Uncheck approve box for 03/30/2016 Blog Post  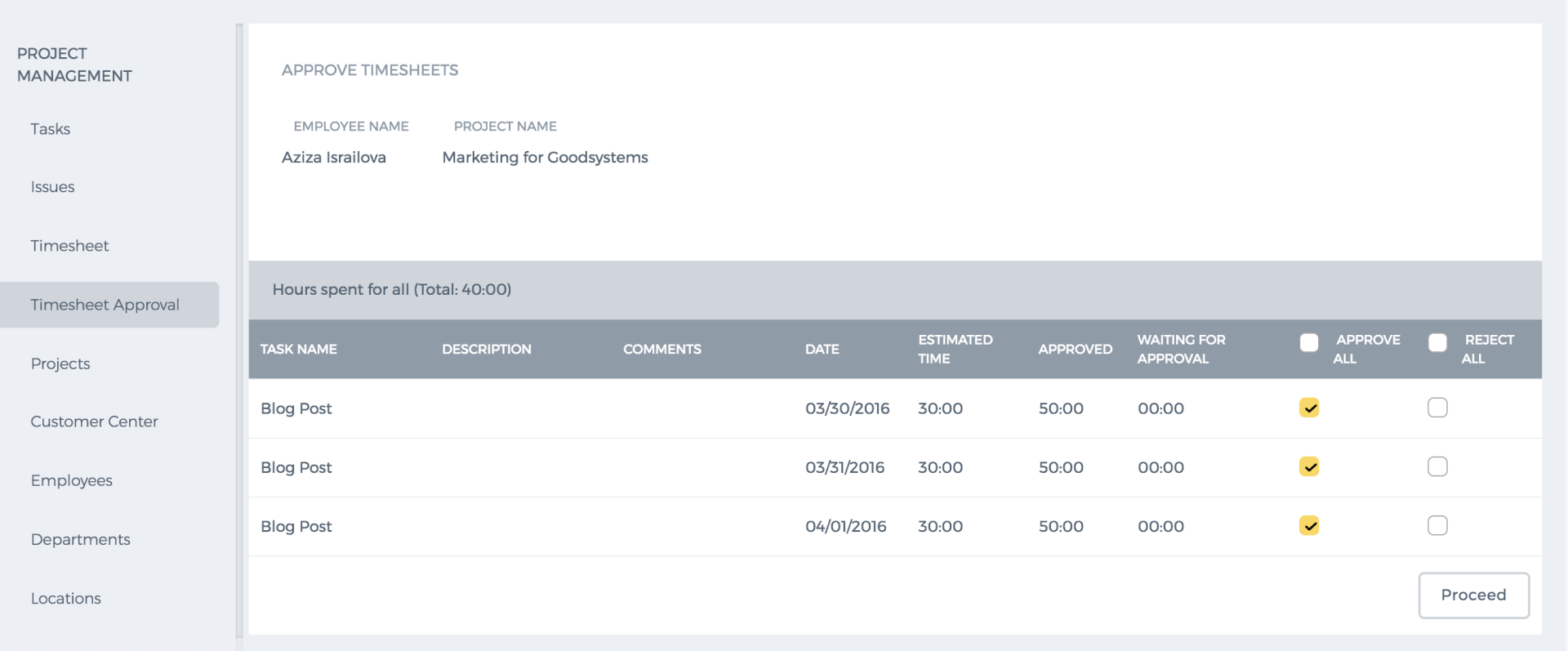[x=1309, y=408]
